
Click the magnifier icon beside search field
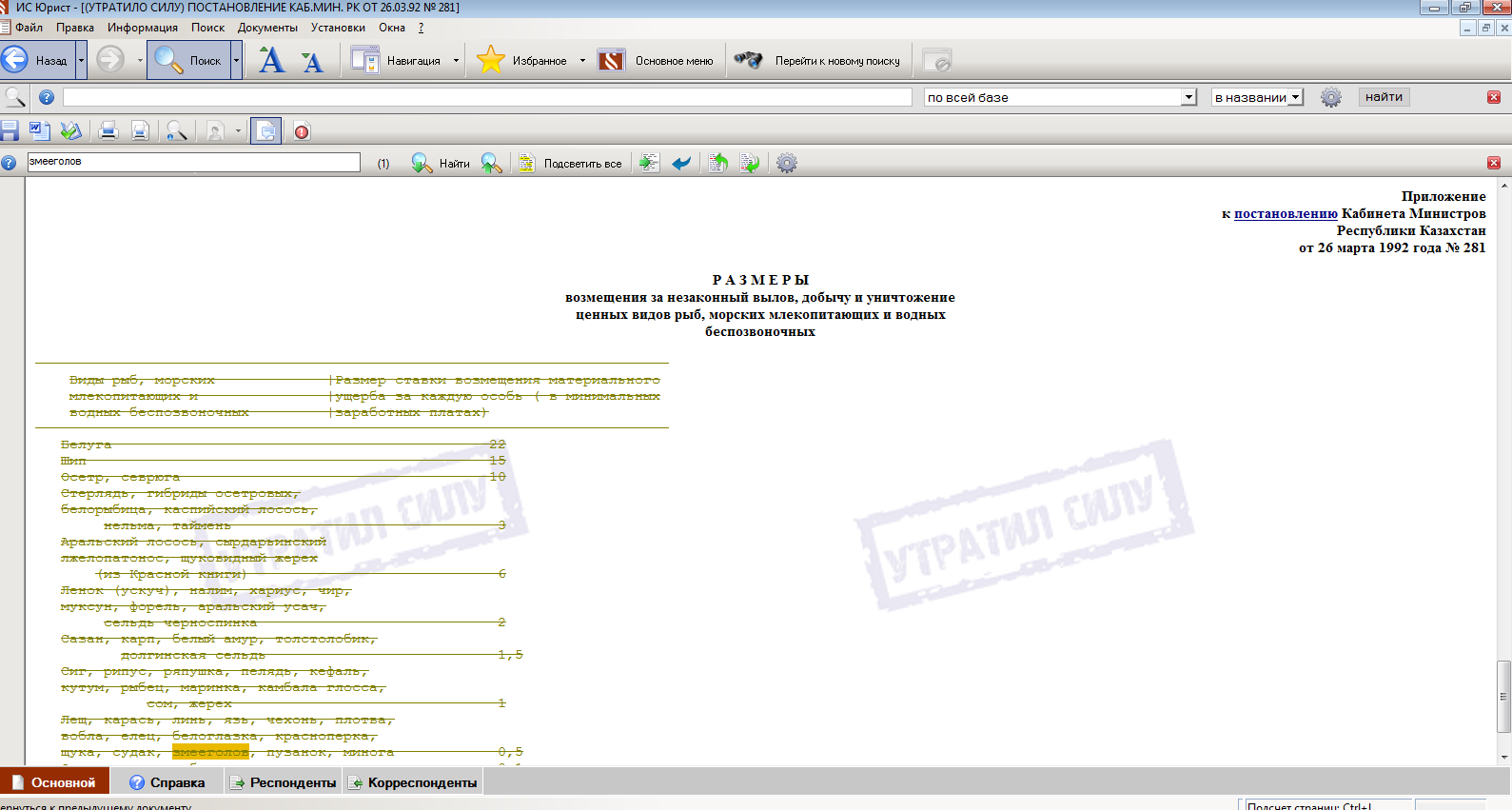pyautogui.click(x=15, y=96)
